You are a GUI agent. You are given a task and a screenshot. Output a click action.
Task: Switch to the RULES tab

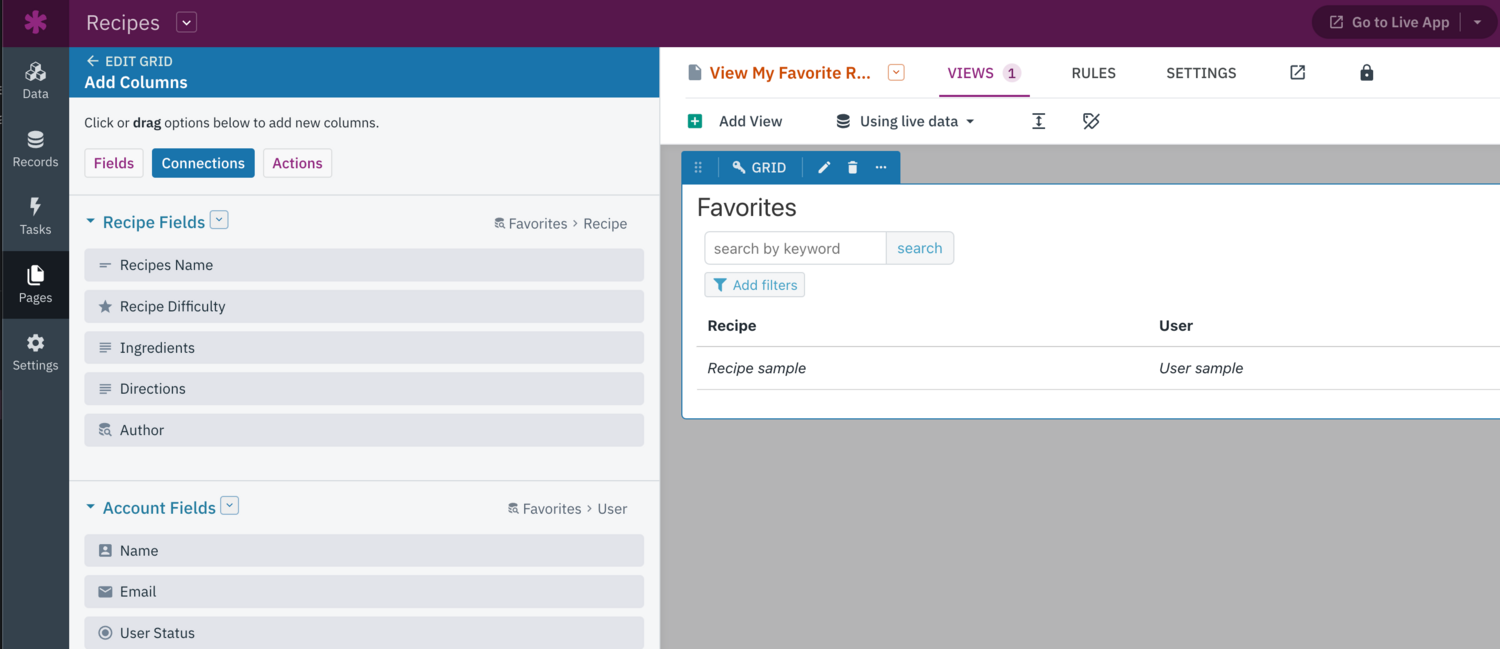tap(1093, 72)
